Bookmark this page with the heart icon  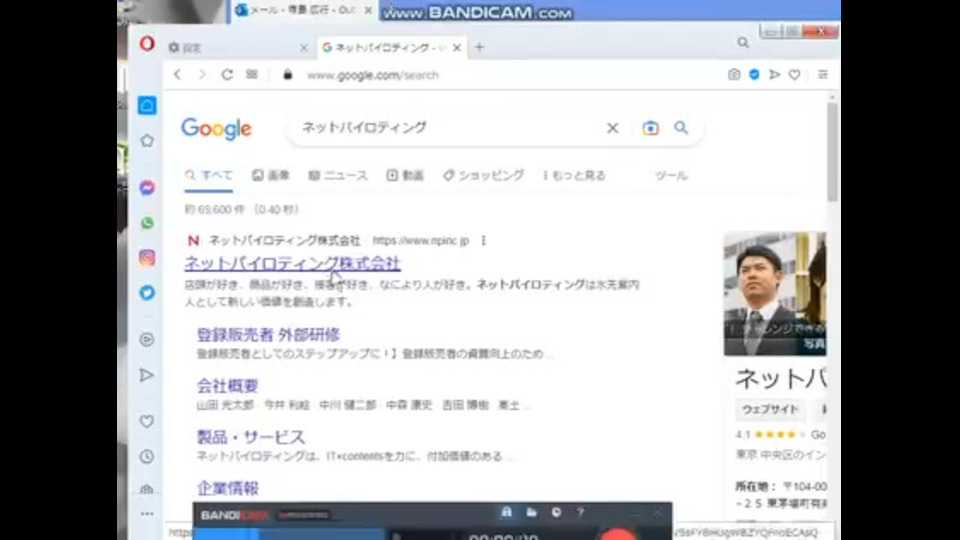(x=794, y=75)
